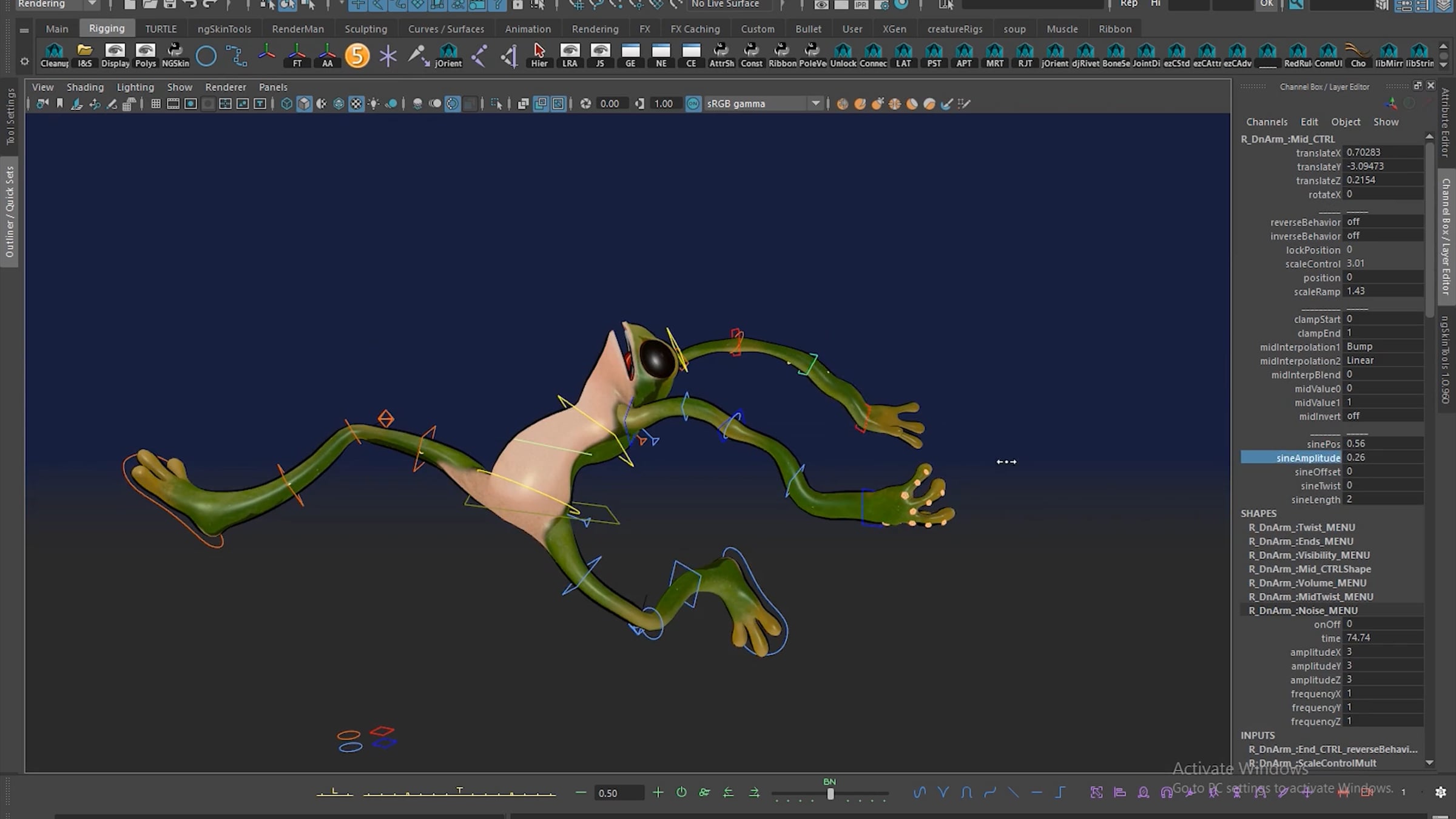This screenshot has height=819, width=1456.
Task: Open the NGSkin tool from the shelf
Action: tap(175, 55)
